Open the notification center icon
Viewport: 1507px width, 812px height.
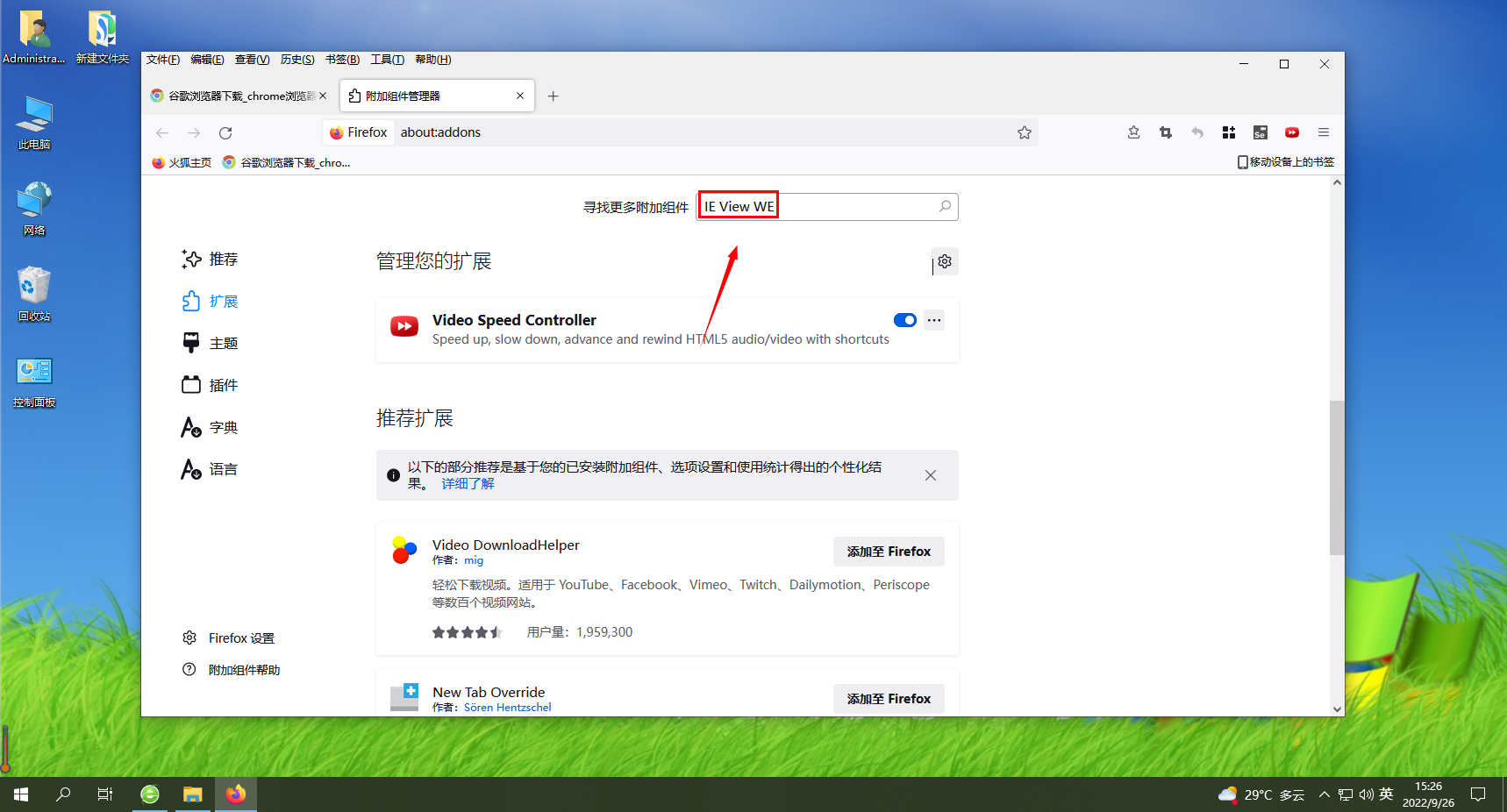[x=1478, y=794]
